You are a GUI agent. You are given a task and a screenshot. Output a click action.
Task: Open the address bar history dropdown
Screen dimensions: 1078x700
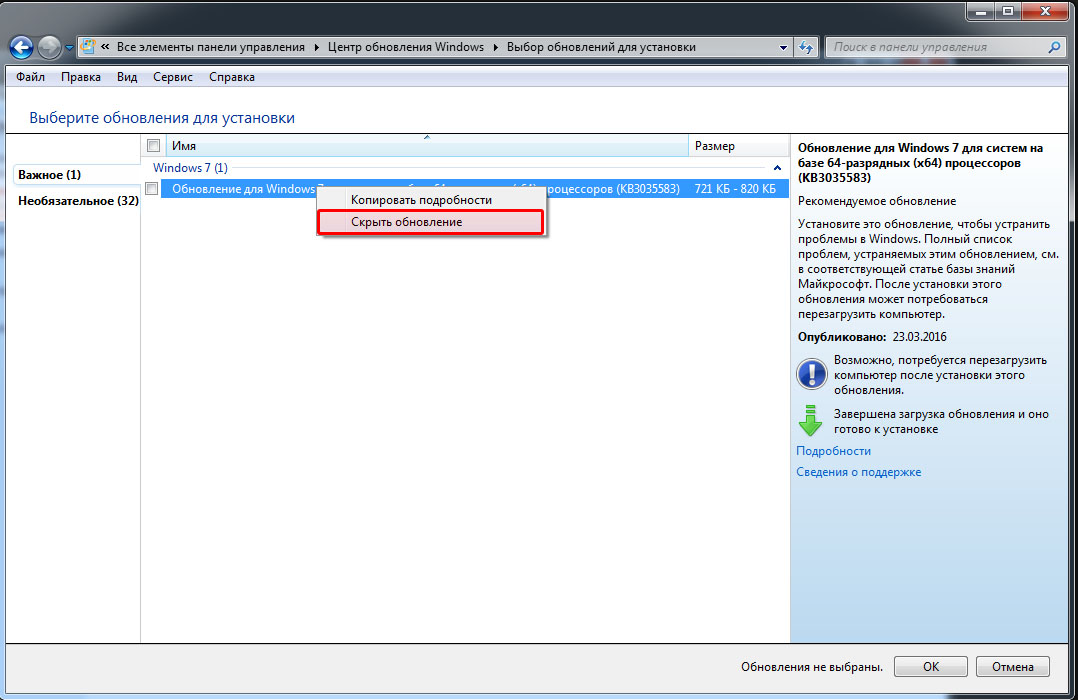[783, 47]
